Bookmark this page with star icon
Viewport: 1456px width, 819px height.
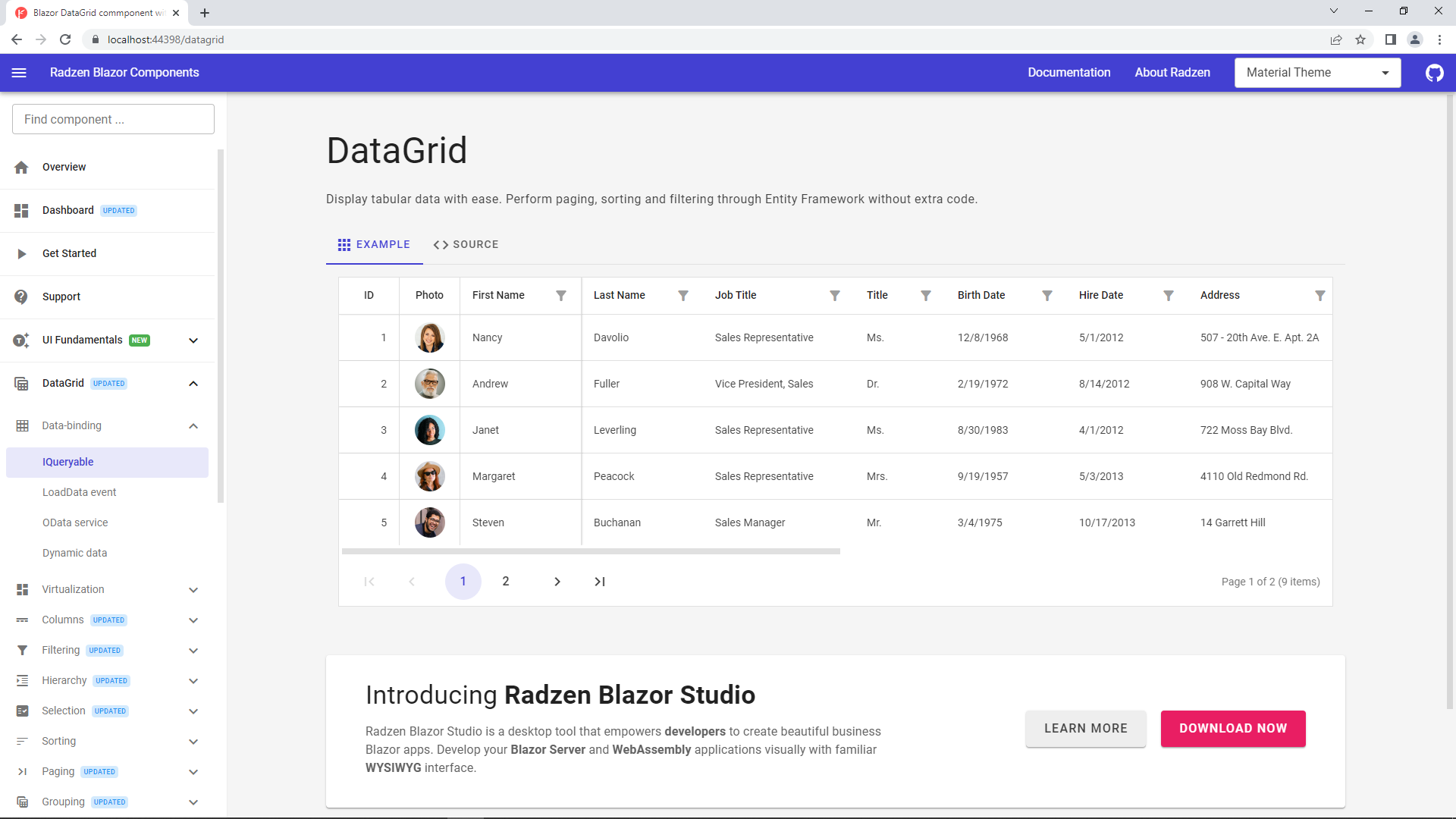[1360, 39]
